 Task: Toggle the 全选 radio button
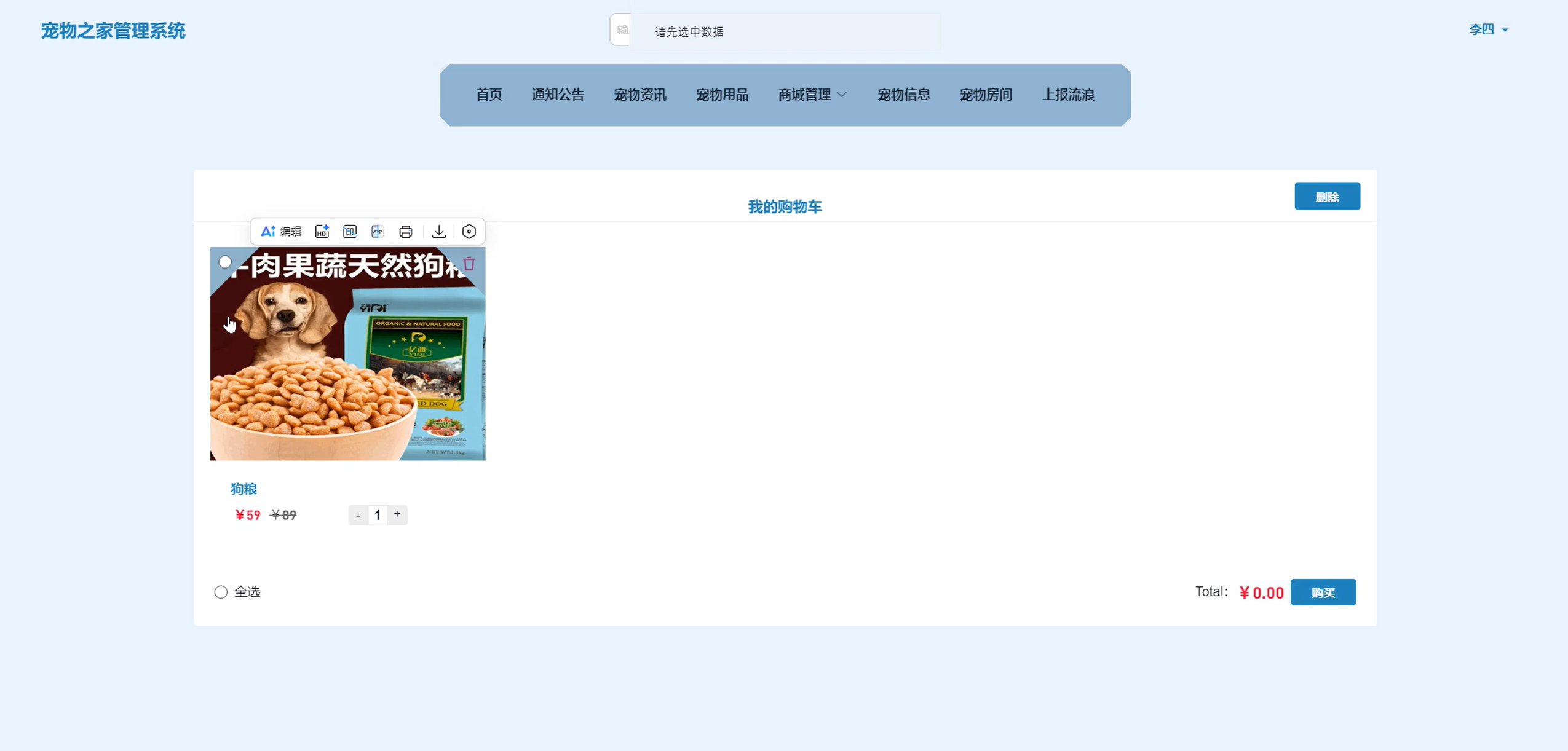(221, 592)
